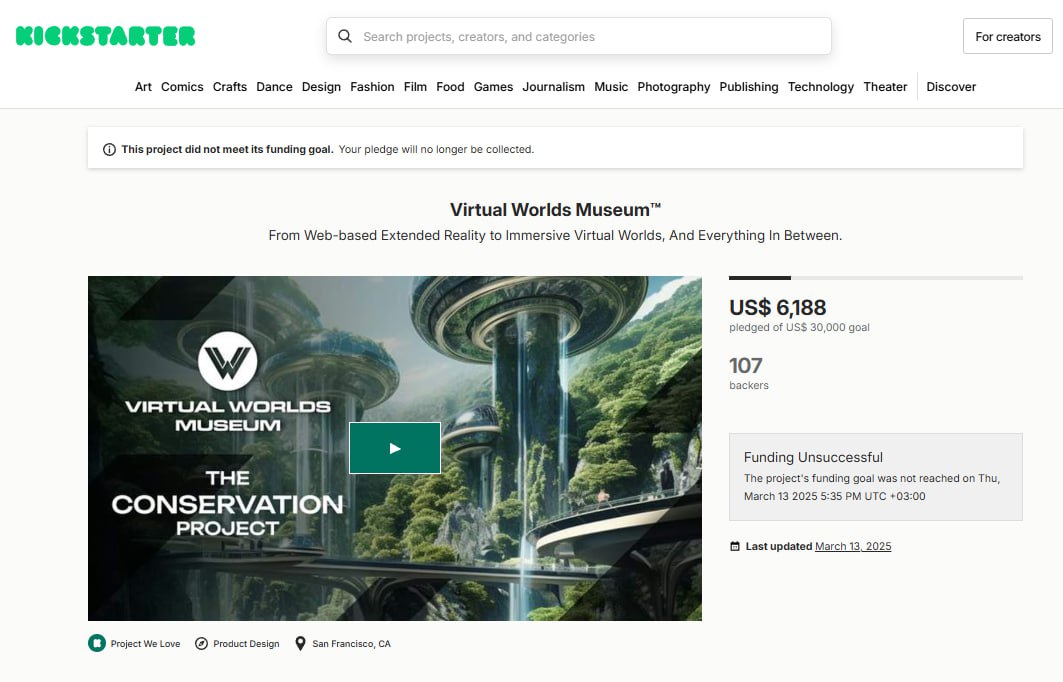This screenshot has height=682, width=1063.
Task: Click the San Francisco, CA location link
Action: tap(351, 644)
